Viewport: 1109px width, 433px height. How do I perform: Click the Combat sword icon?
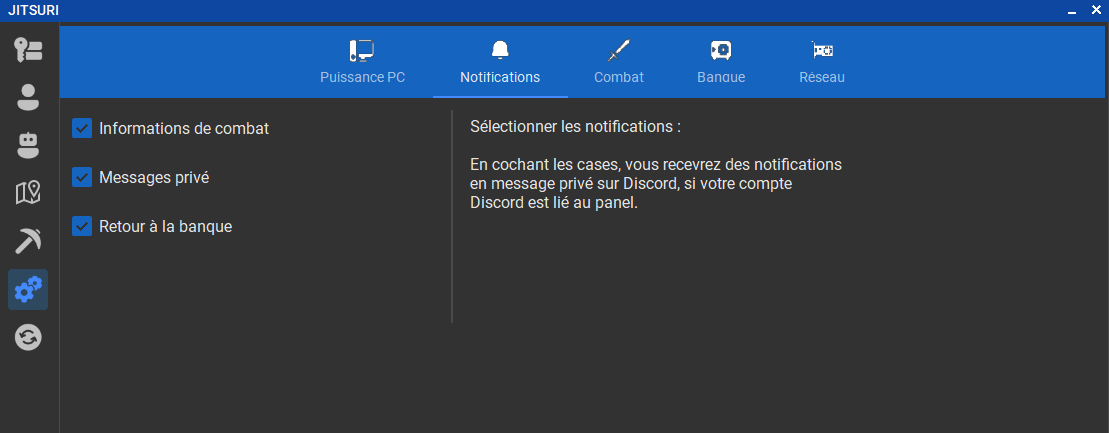click(x=619, y=50)
